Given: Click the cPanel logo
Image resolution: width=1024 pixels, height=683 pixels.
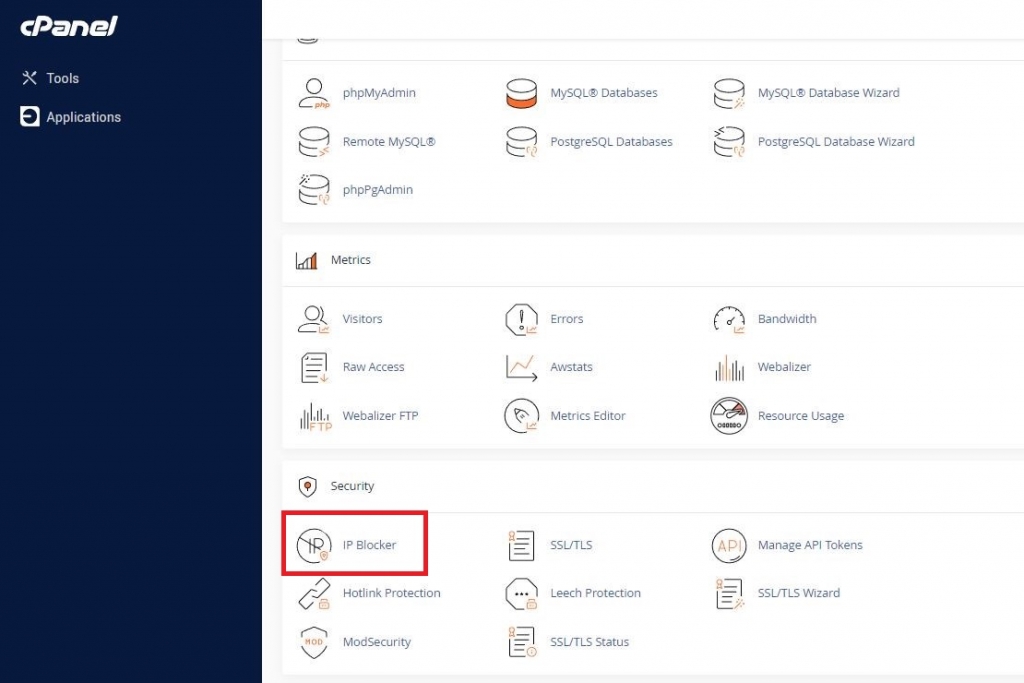Looking at the screenshot, I should pos(69,26).
